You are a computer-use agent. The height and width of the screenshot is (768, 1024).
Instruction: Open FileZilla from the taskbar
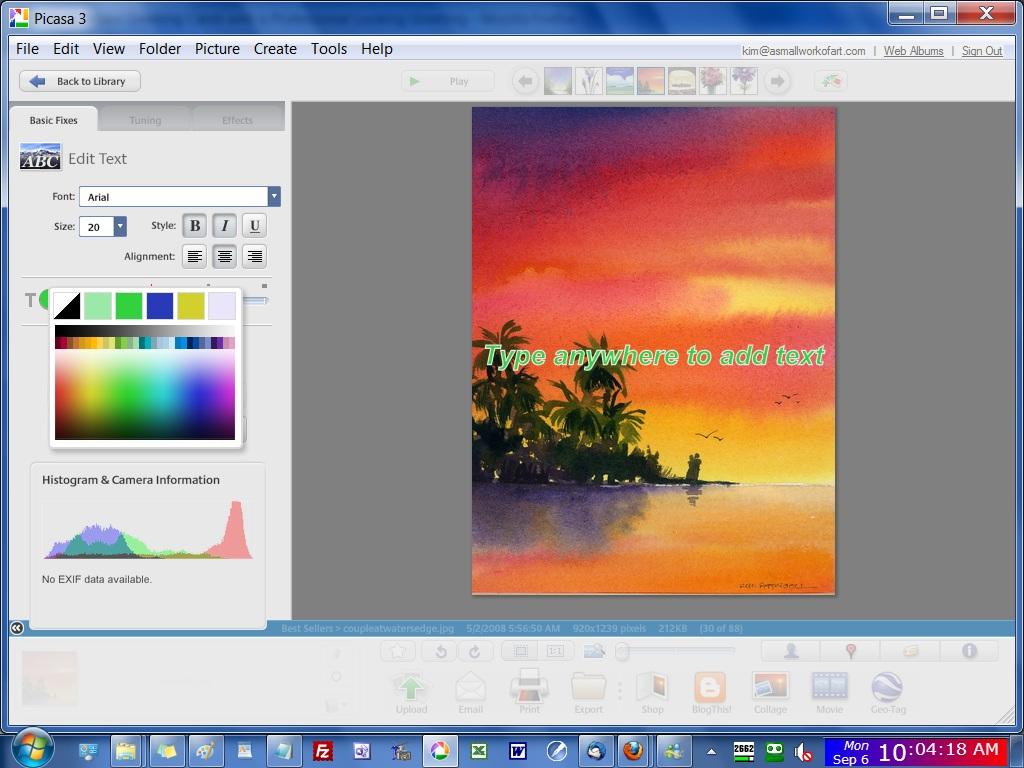(323, 751)
